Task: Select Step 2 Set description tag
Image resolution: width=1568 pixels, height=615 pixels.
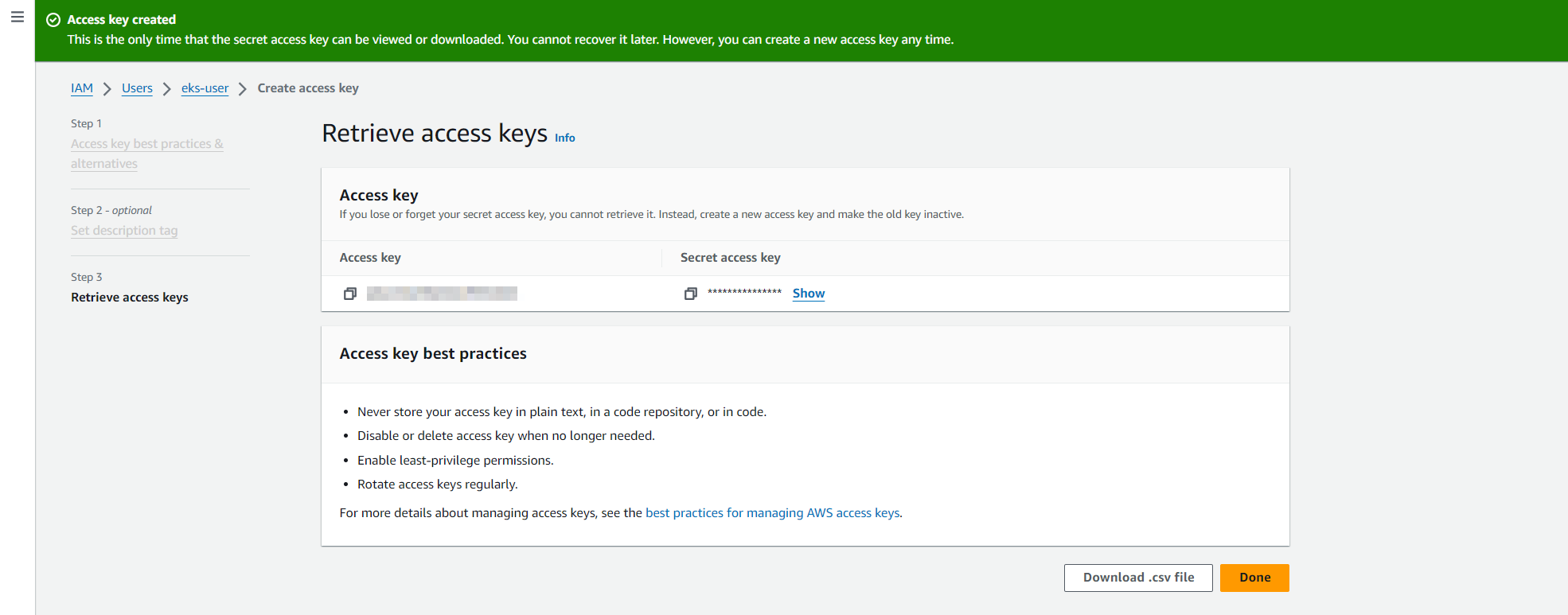Action: click(x=124, y=231)
